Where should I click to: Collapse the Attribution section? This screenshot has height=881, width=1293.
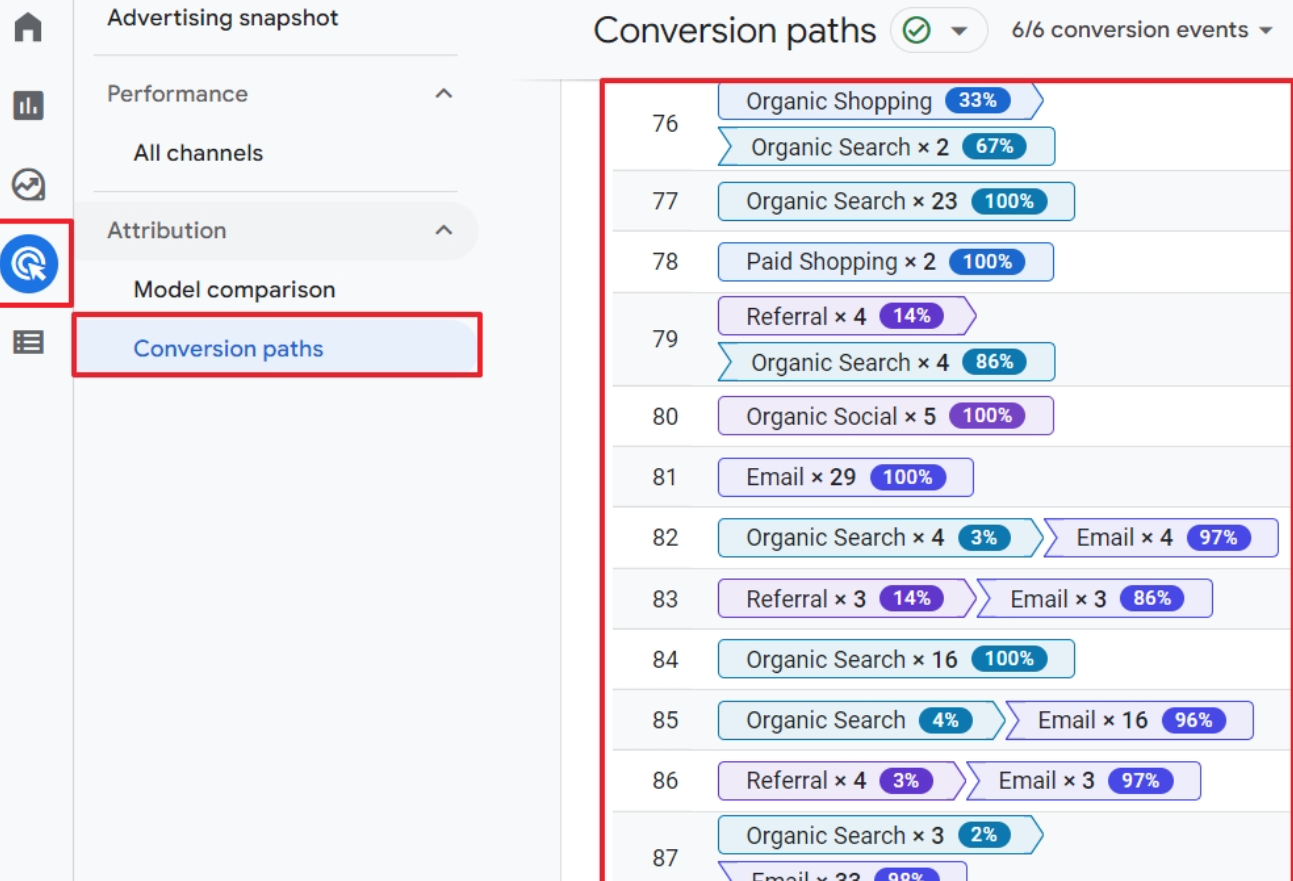[x=444, y=231]
